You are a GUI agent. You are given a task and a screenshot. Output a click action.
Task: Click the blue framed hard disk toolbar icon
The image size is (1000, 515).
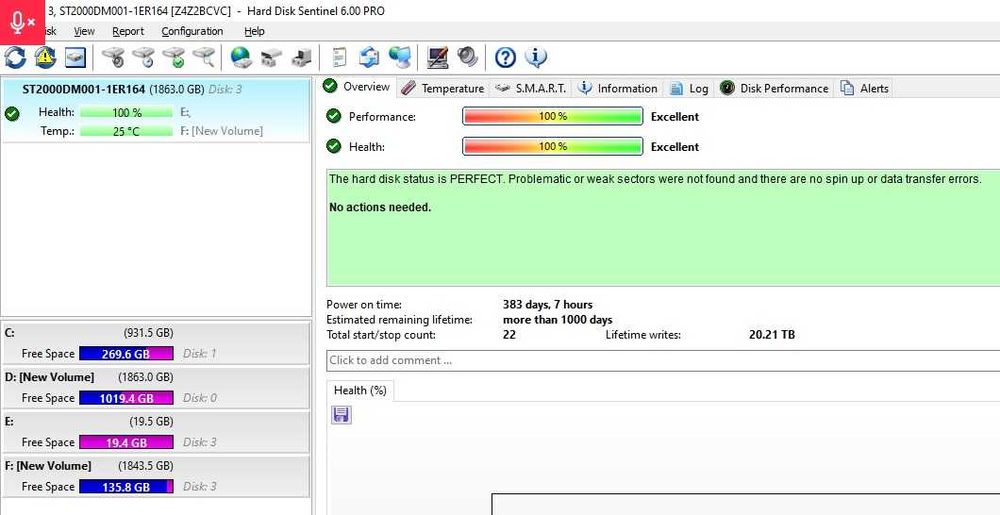pyautogui.click(x=75, y=57)
